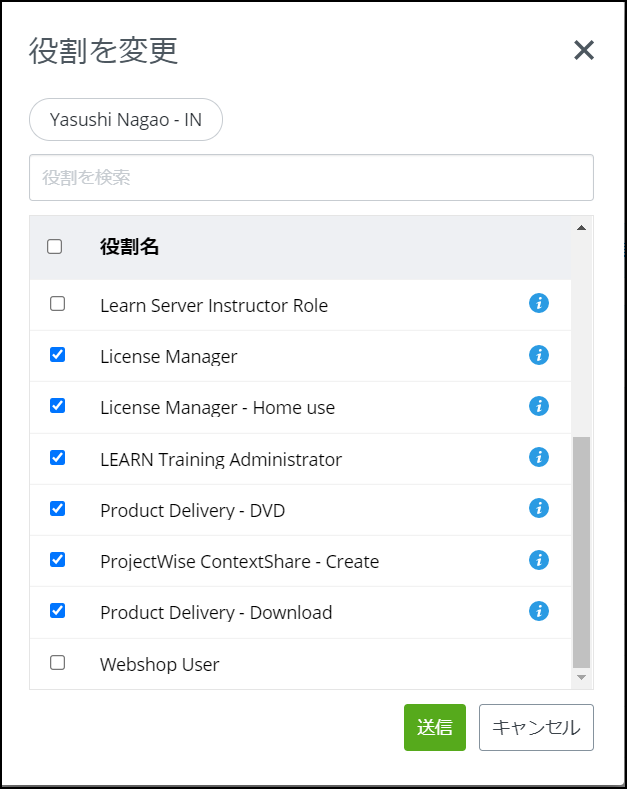This screenshot has height=789, width=627.
Task: Toggle the select-all checkbox in header
Action: click(x=55, y=246)
